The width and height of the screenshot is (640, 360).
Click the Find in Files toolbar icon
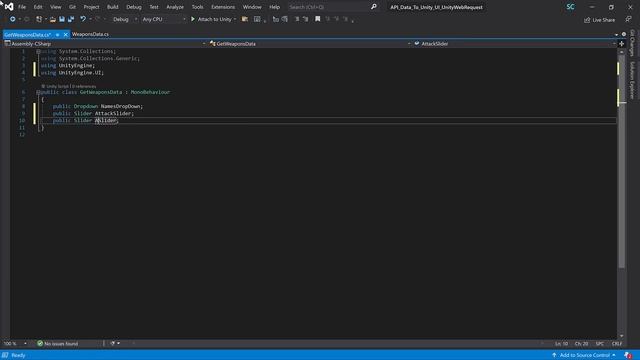[x=245, y=19]
